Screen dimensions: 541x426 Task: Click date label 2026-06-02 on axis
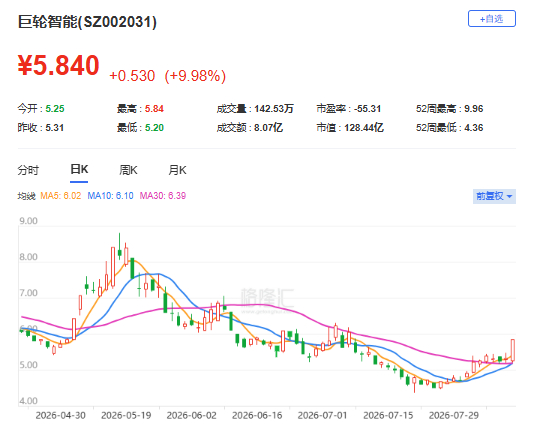[x=191, y=415]
